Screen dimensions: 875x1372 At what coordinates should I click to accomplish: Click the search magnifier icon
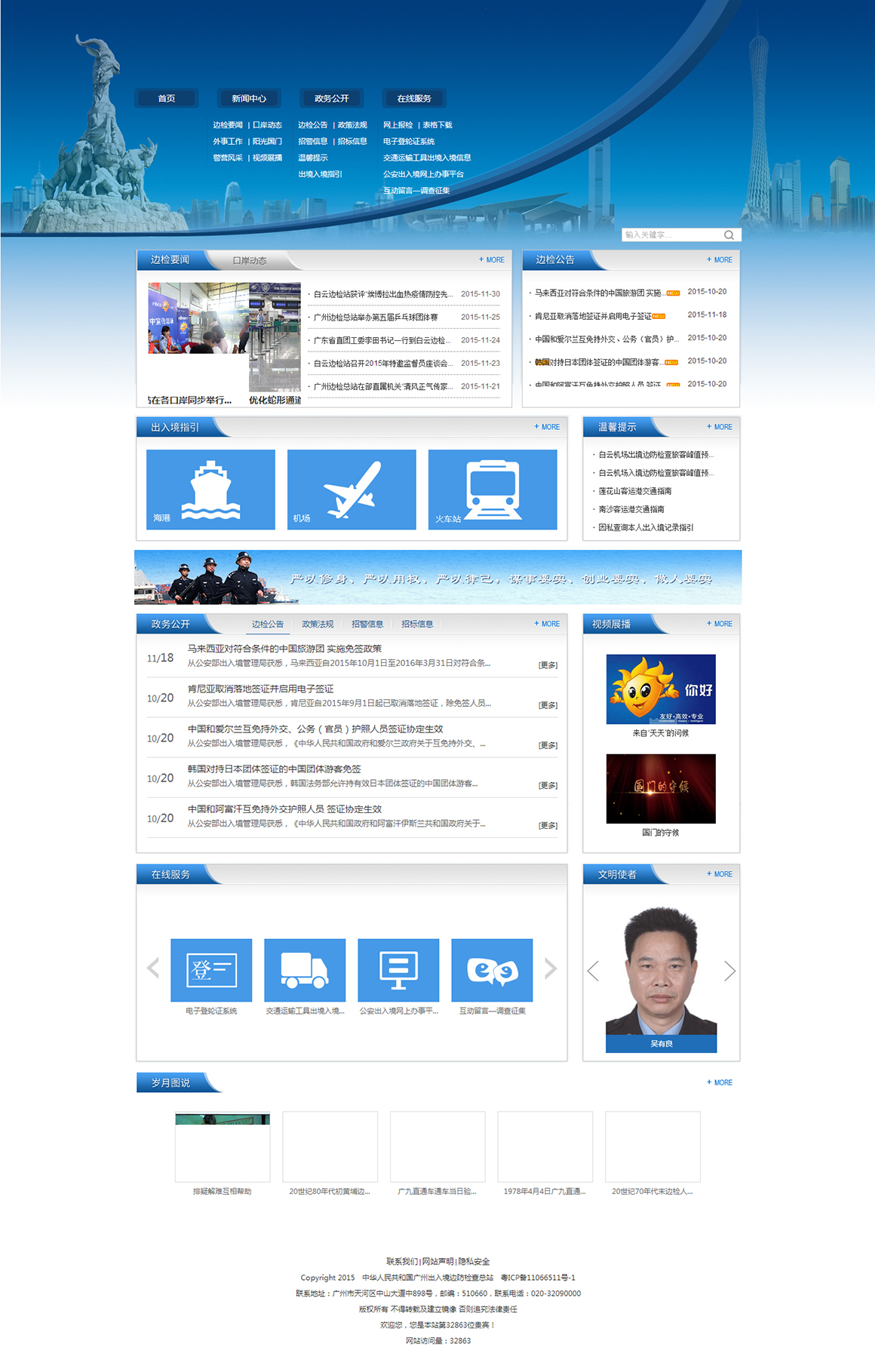729,235
